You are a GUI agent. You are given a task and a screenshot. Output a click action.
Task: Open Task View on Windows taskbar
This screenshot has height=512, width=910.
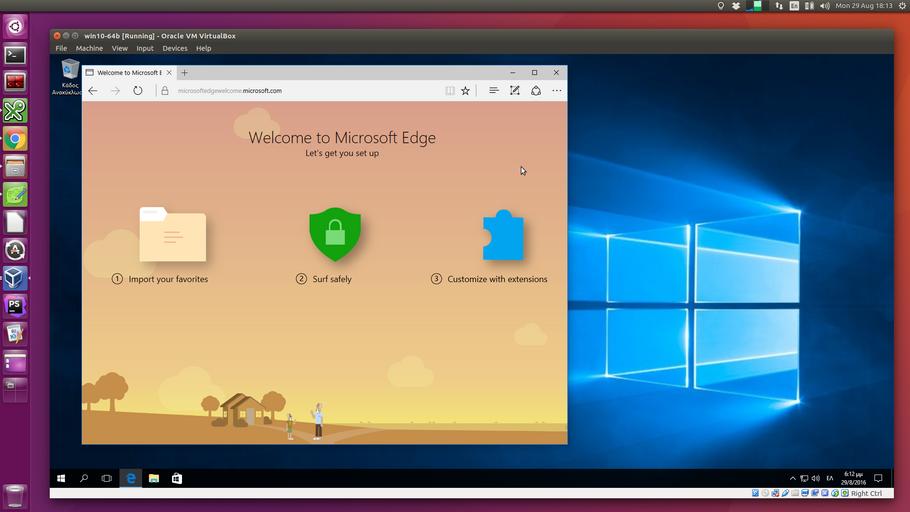[107, 479]
